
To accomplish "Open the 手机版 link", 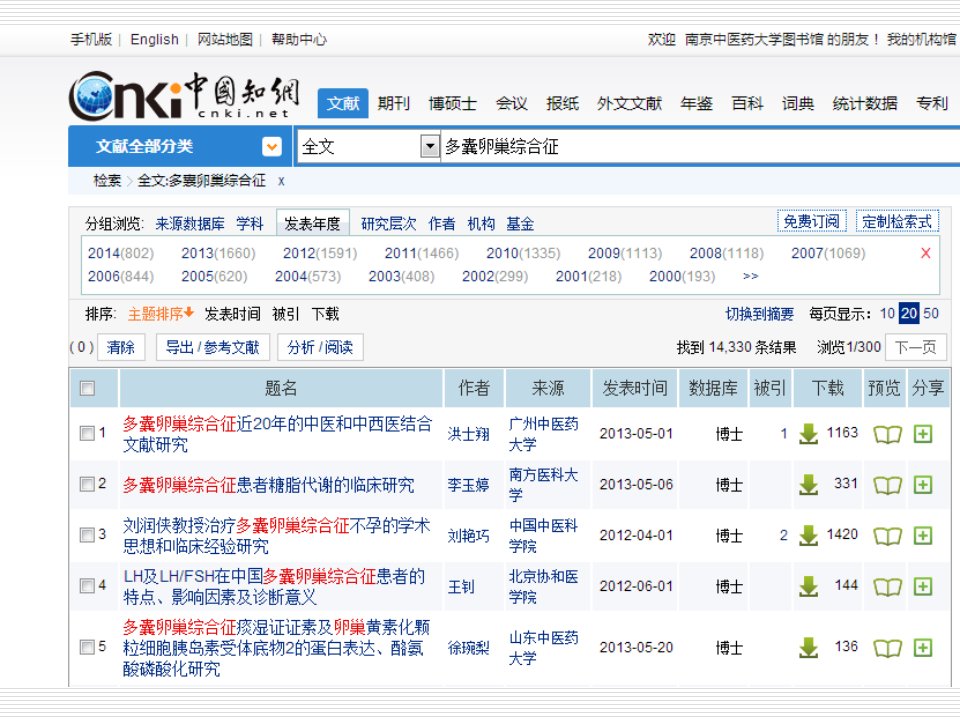I will (91, 39).
